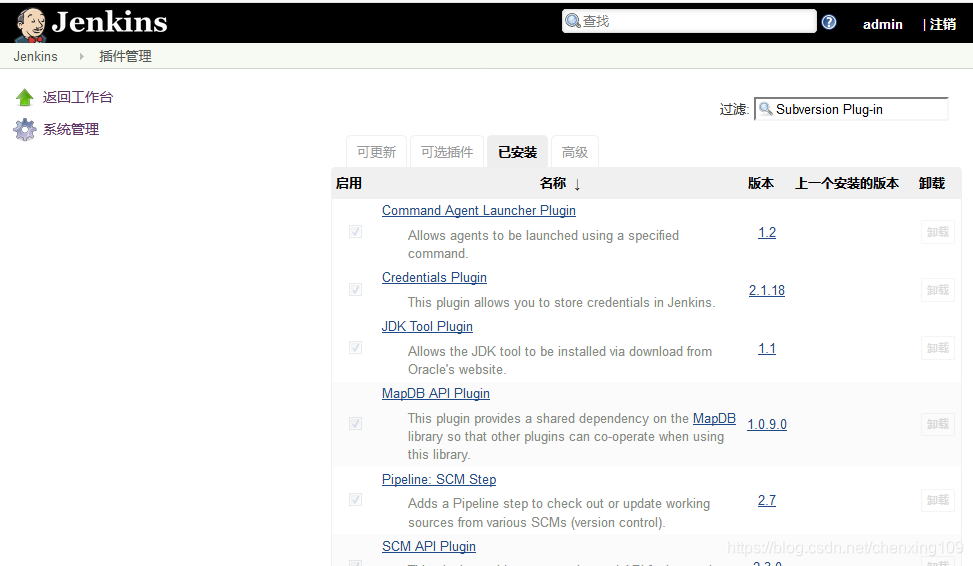Viewport: 973px width, 566px height.
Task: Click 卸载 button for MapDB API Plugin
Action: click(x=938, y=424)
